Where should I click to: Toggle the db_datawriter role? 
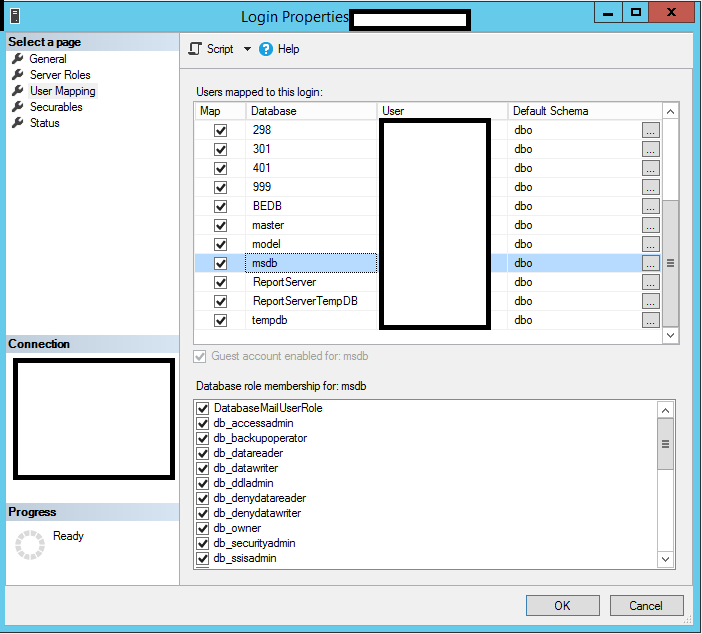[203, 468]
